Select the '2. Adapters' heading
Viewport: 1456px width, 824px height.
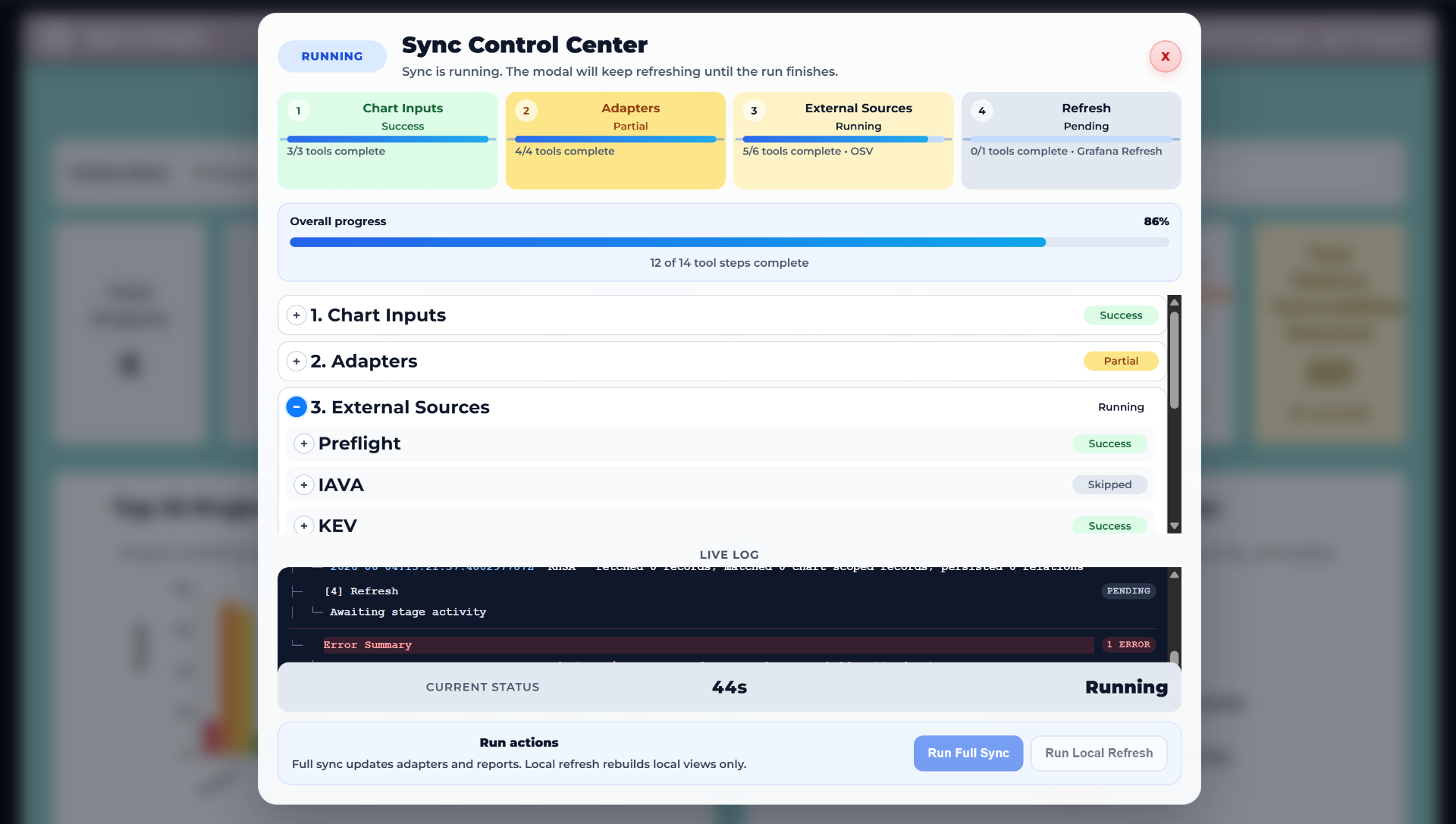pos(363,362)
